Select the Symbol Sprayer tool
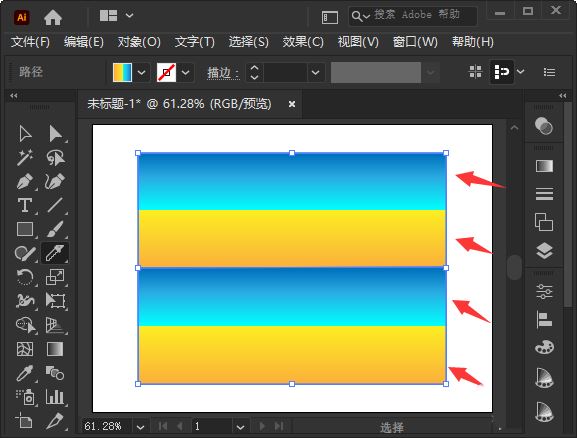This screenshot has height=438, width=577. pyautogui.click(x=25, y=397)
